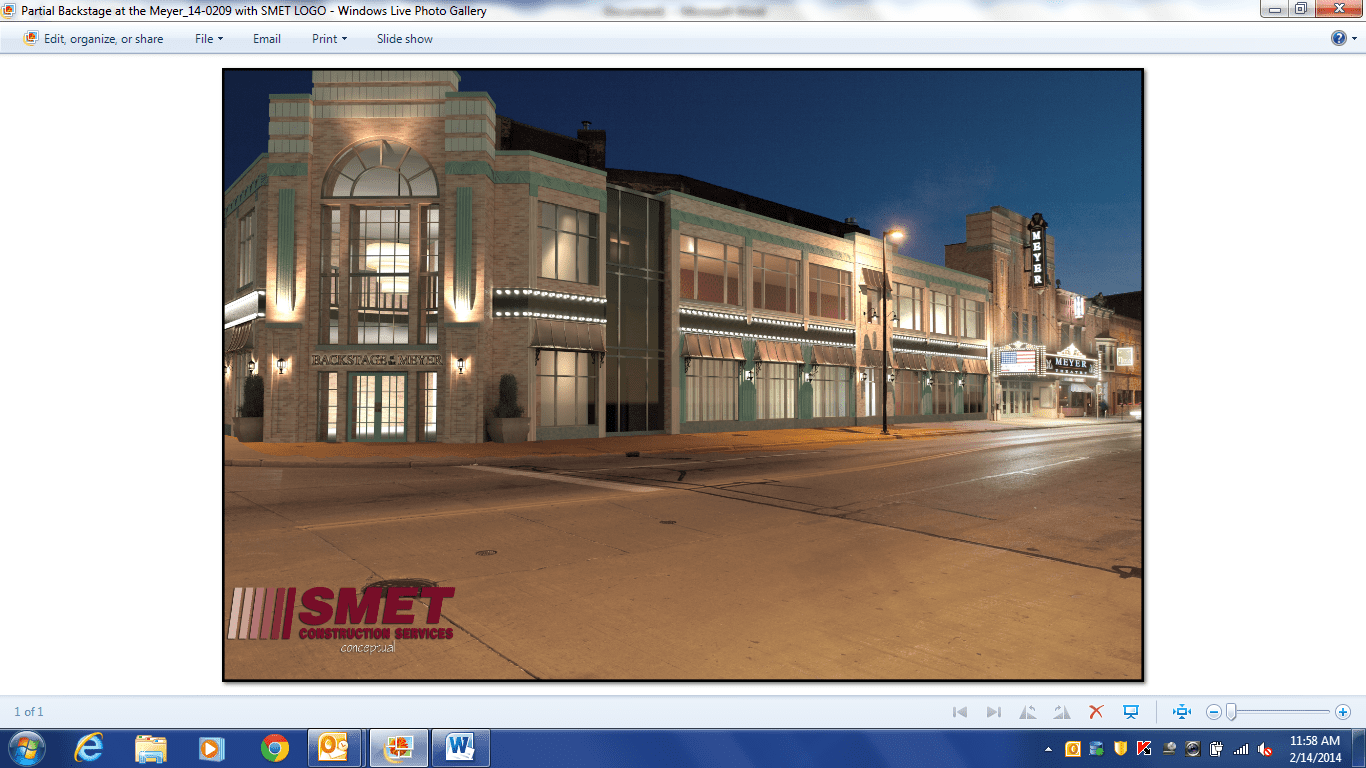Screen dimensions: 1366x768
Task: Zoom in with the plus button
Action: [x=1342, y=712]
